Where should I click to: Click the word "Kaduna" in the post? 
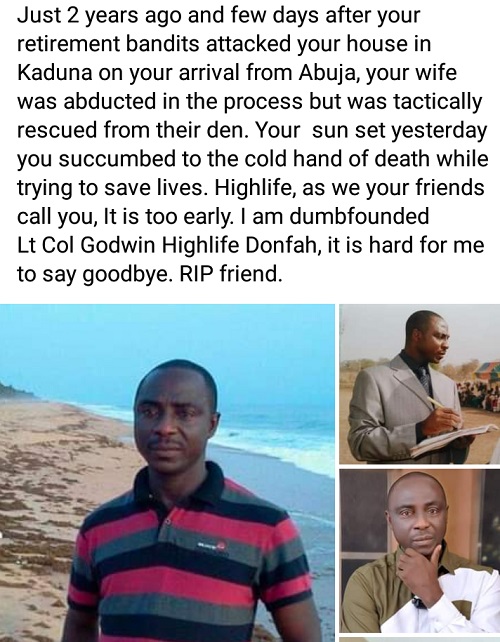54,72
